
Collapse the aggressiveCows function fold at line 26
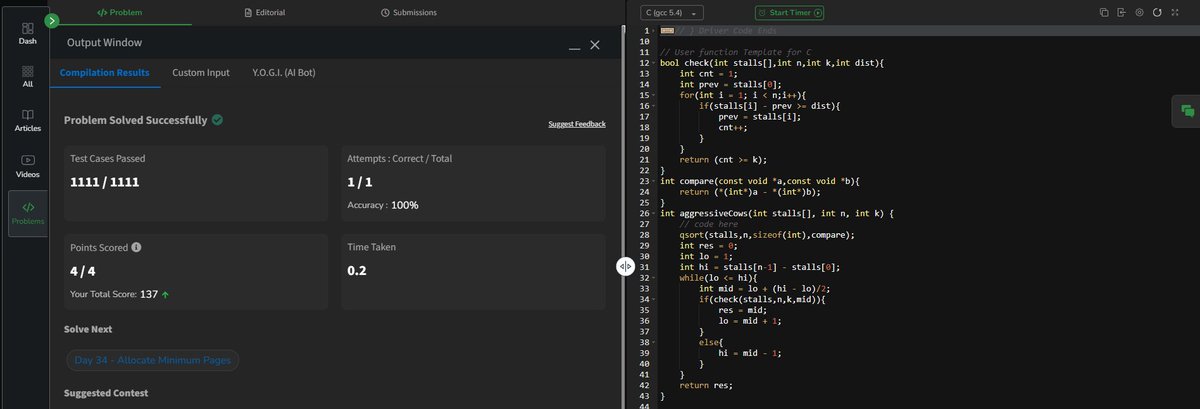654,213
